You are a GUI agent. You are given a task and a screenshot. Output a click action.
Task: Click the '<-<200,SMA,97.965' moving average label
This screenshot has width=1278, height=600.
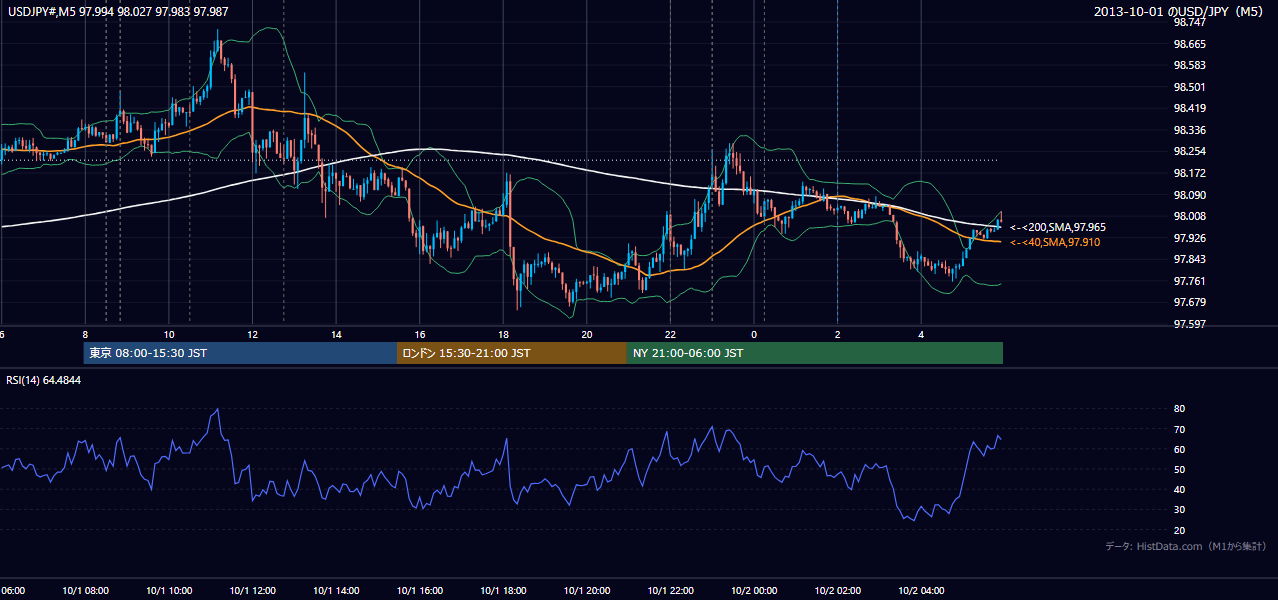coord(1058,228)
